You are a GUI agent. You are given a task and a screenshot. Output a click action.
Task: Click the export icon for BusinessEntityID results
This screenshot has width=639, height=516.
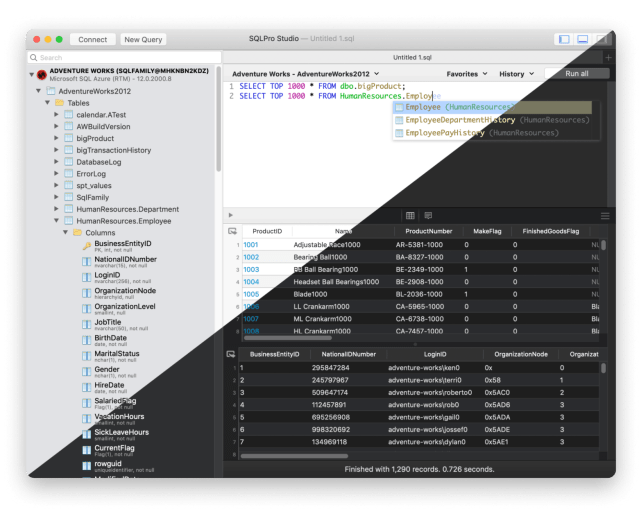[x=231, y=354]
